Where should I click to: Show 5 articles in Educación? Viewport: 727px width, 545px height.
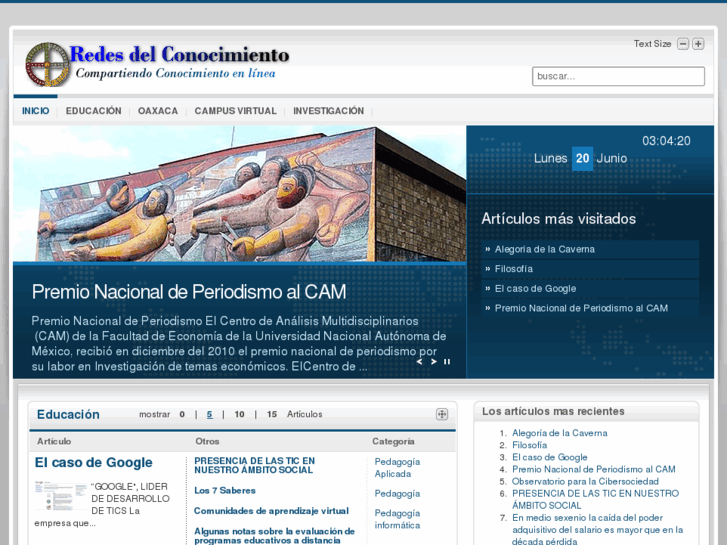(x=210, y=414)
